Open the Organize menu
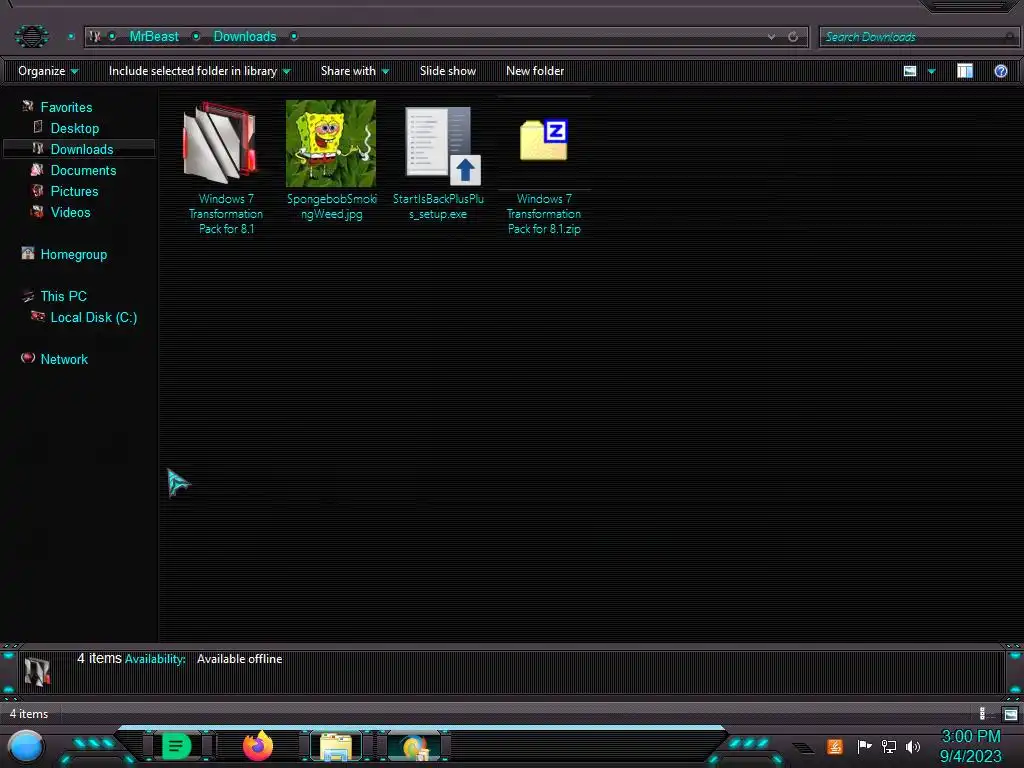 click(x=48, y=71)
